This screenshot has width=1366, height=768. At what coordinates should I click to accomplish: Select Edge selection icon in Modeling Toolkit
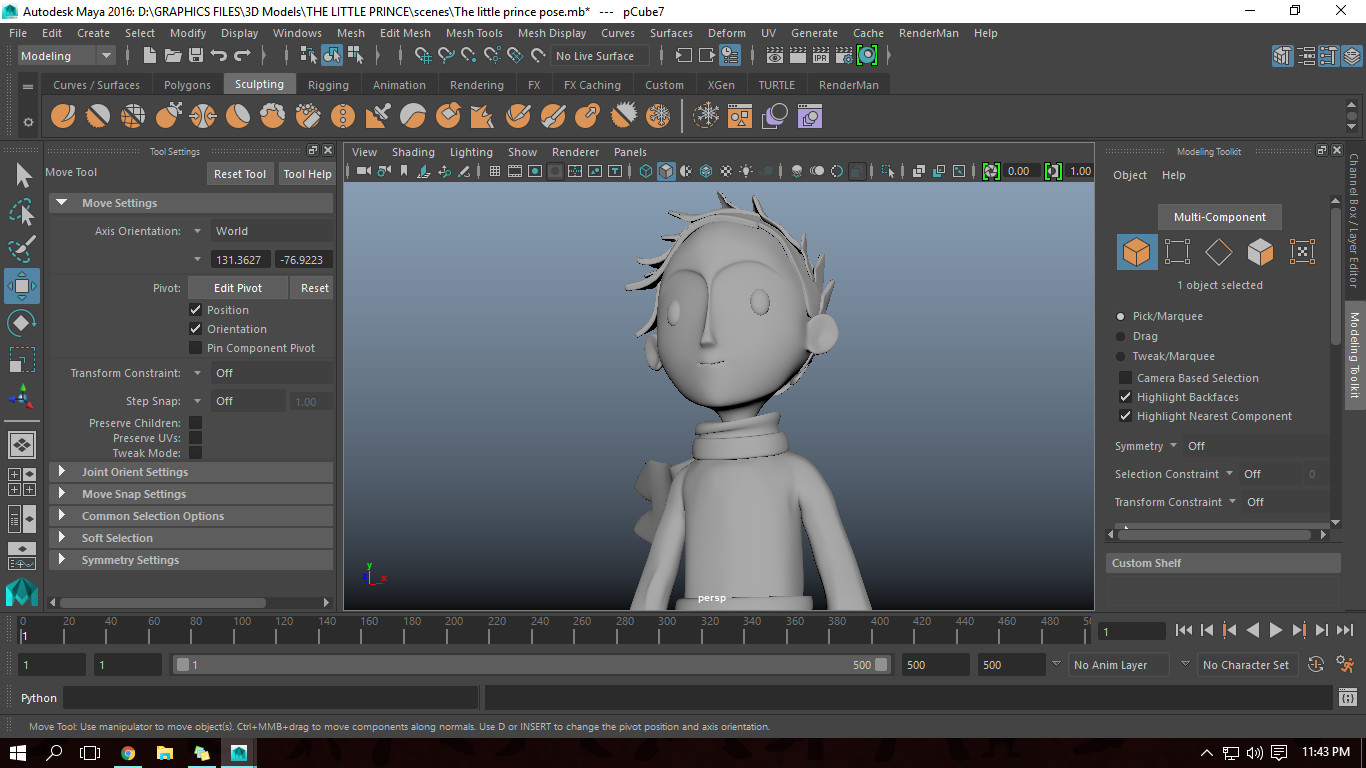(1219, 252)
